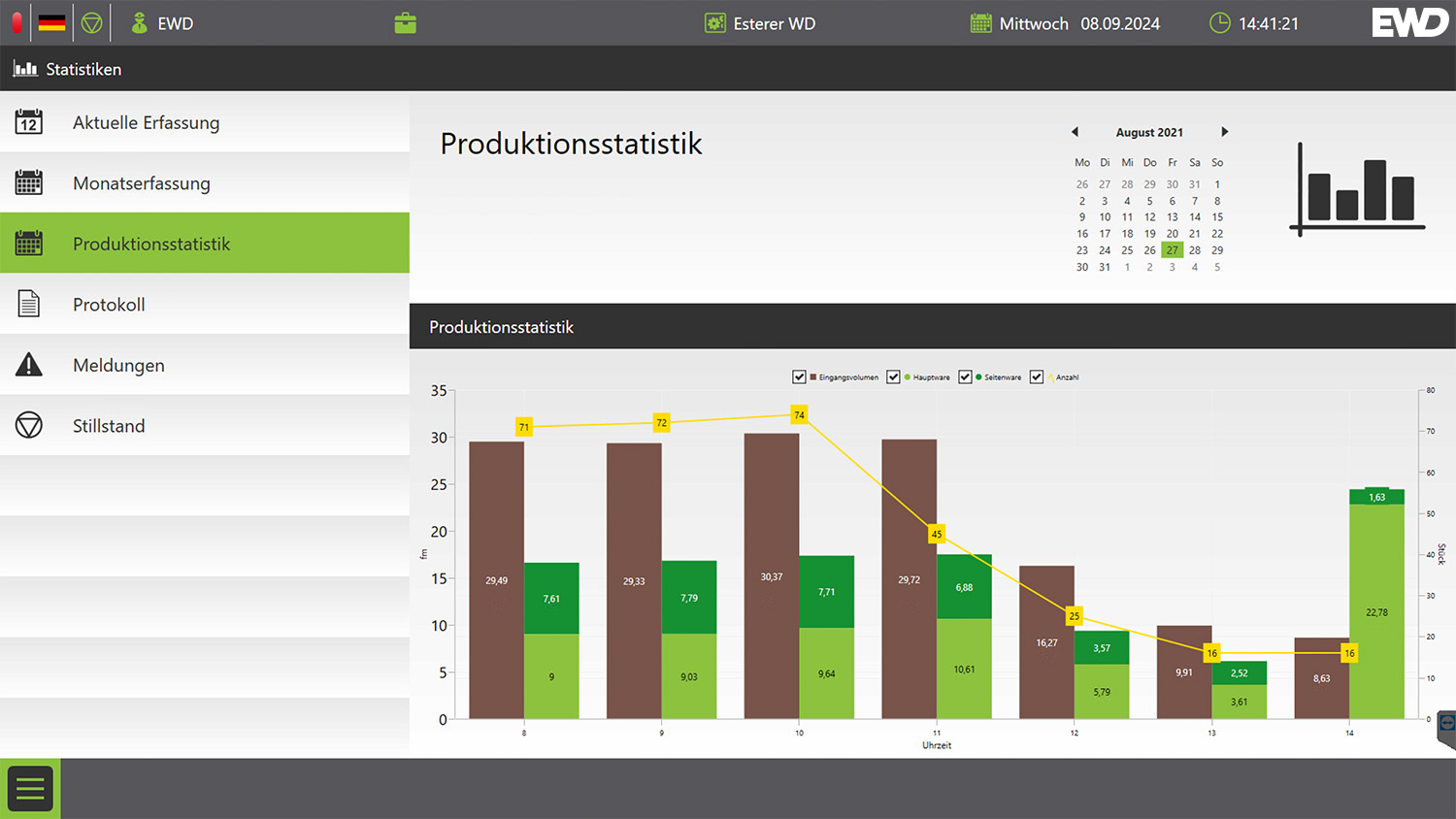Click the German flag language icon
This screenshot has width=1456, height=819.
coord(52,23)
